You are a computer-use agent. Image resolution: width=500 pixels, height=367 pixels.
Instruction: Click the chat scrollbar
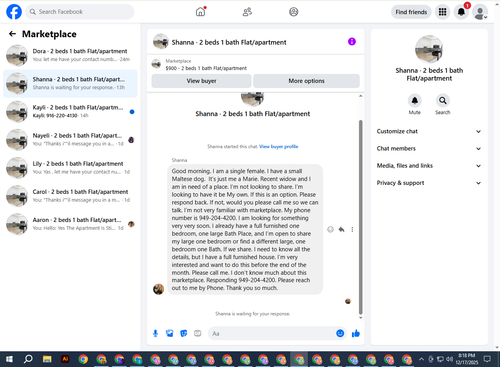click(360, 217)
